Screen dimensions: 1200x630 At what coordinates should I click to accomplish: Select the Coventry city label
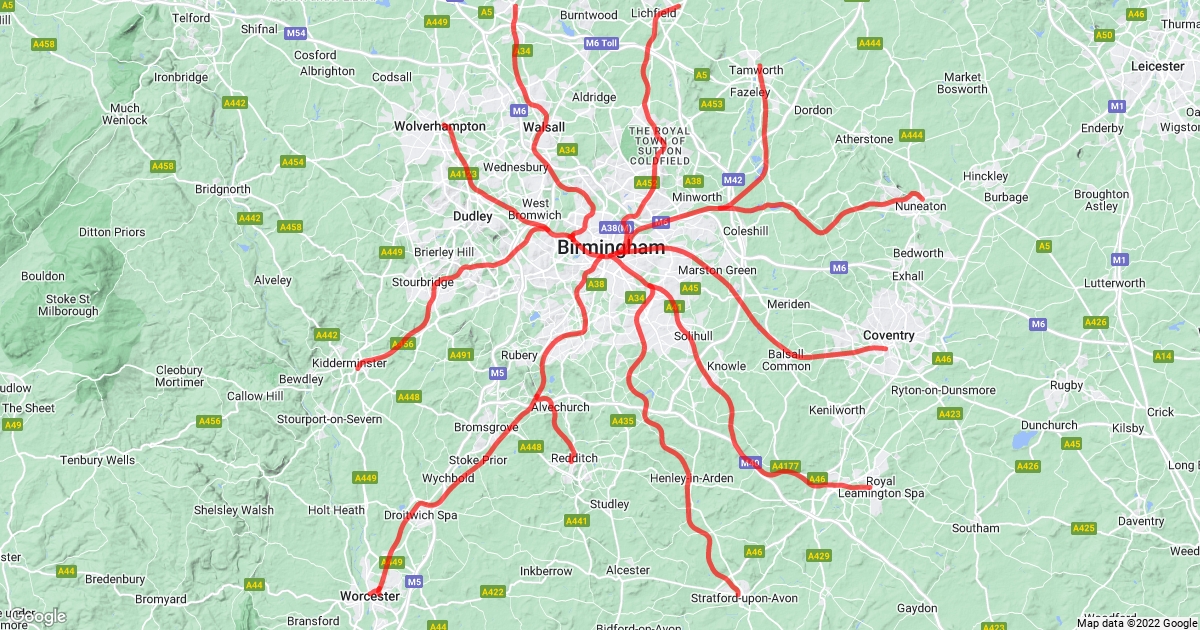tap(889, 336)
